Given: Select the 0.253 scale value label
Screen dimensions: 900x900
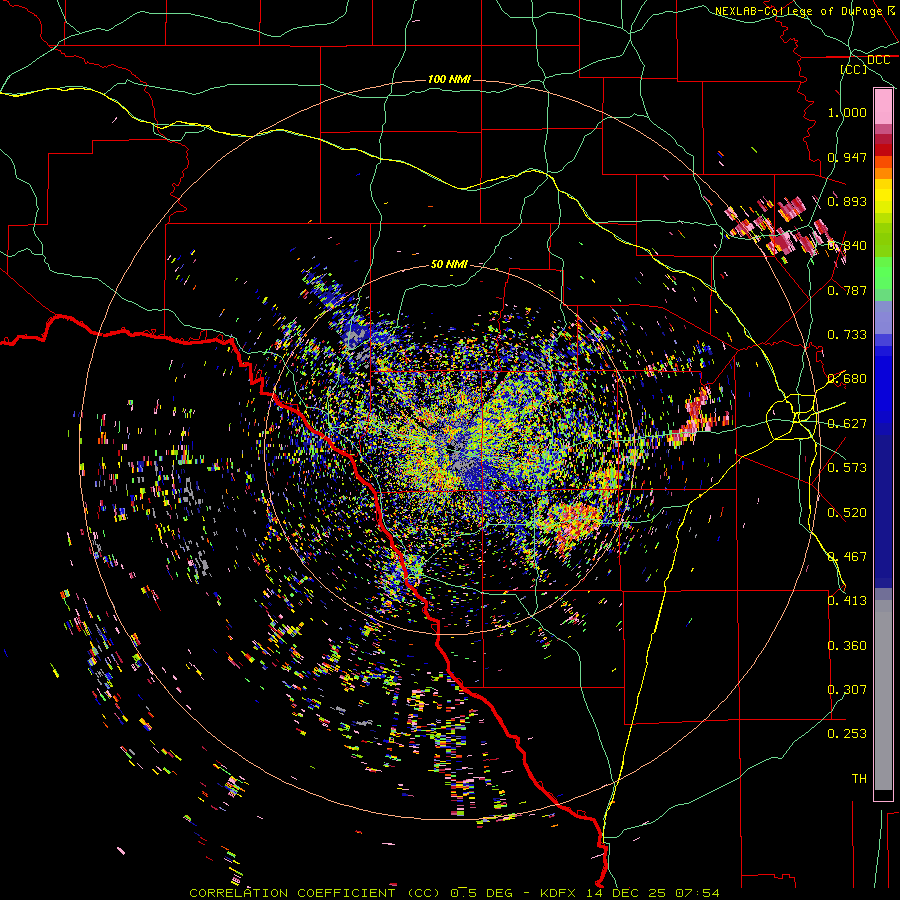Looking at the screenshot, I should click(x=847, y=734).
